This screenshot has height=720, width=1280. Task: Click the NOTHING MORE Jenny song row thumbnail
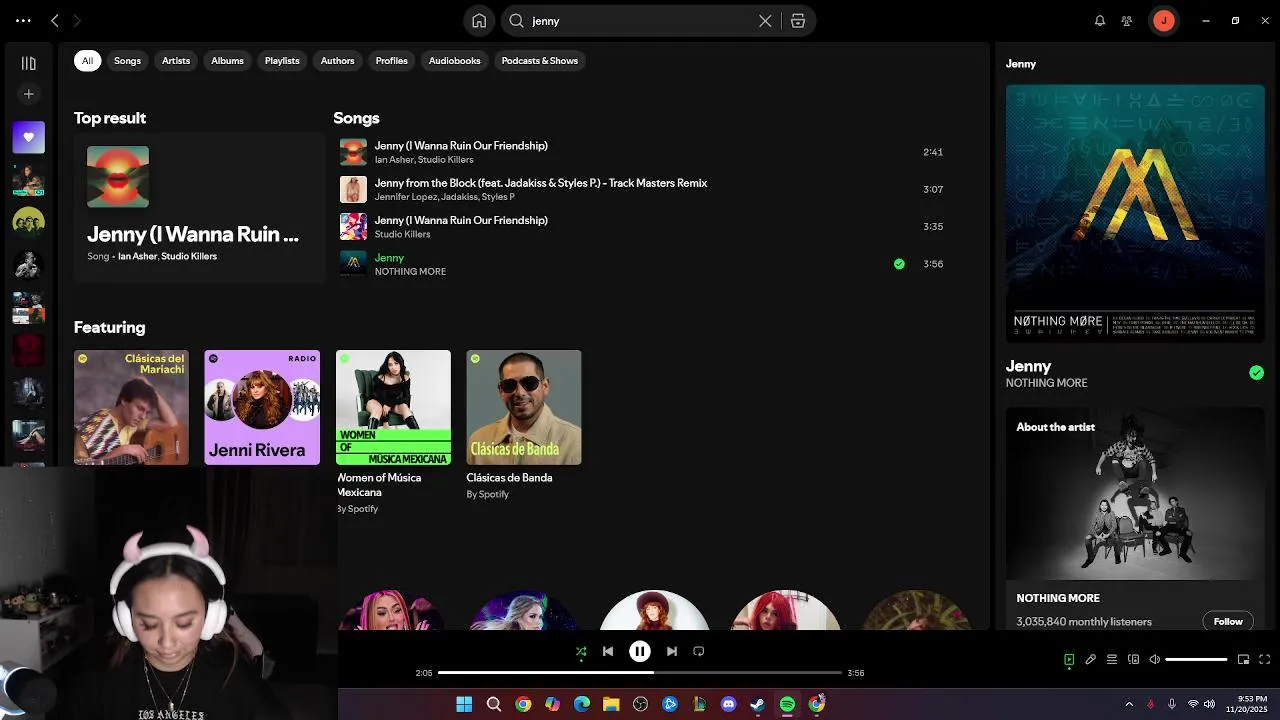[353, 264]
